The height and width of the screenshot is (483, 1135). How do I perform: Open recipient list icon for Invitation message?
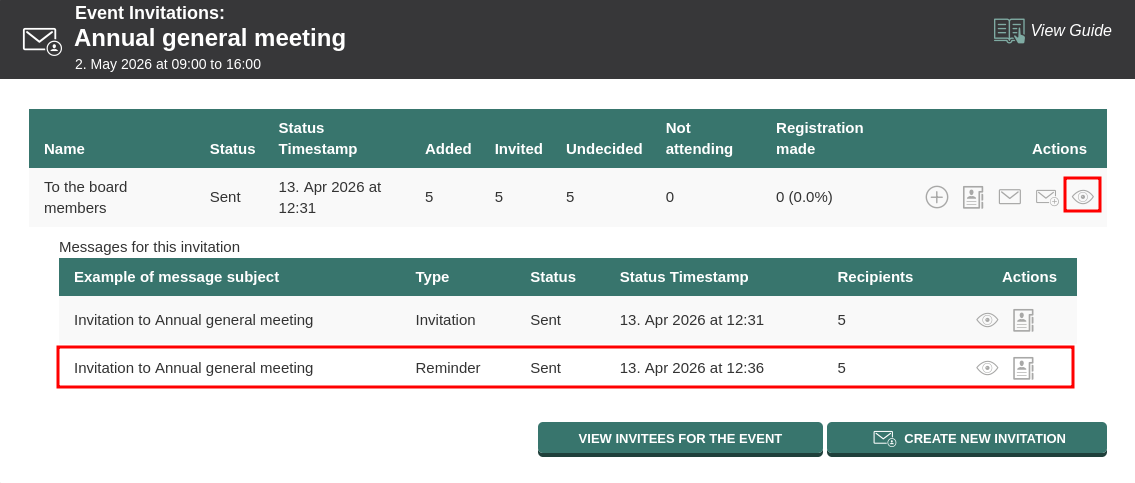[1023, 320]
